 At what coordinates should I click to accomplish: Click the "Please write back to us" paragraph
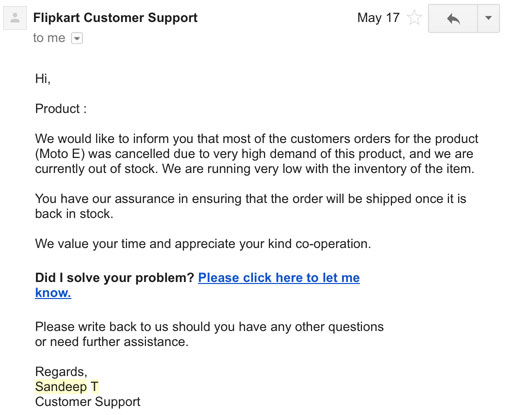click(209, 334)
